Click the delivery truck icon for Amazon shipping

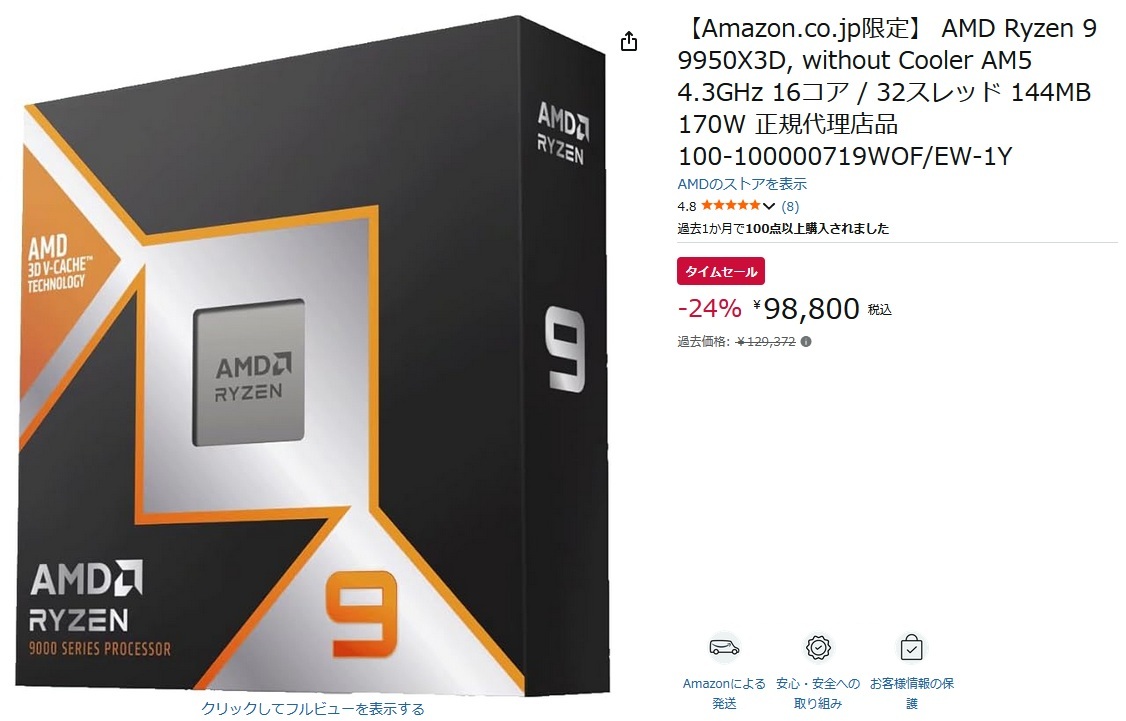724,648
